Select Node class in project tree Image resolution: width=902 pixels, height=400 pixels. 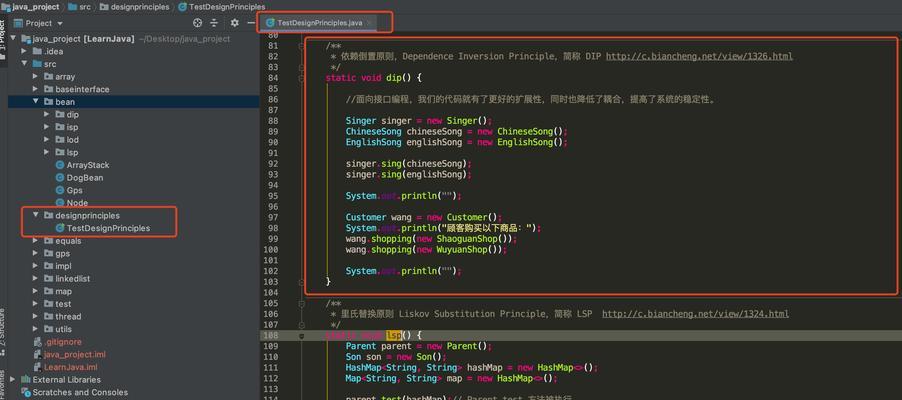click(x=77, y=203)
